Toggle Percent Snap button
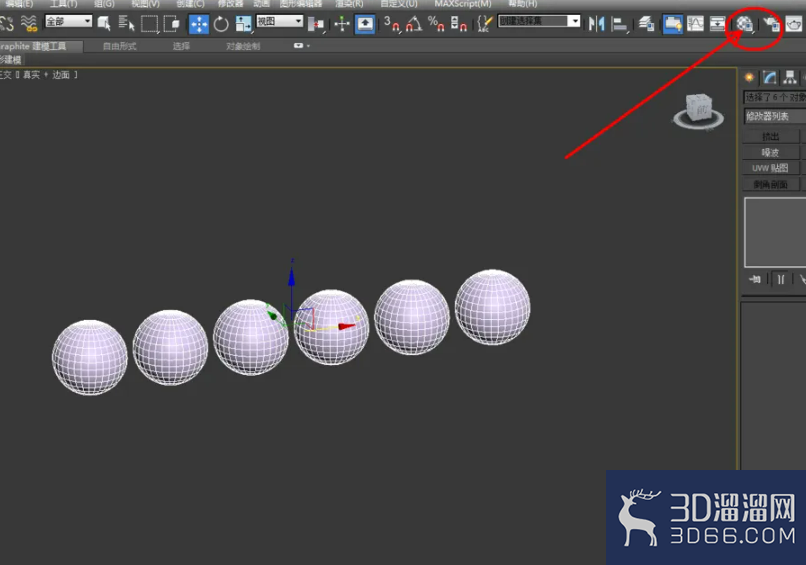 pyautogui.click(x=436, y=24)
